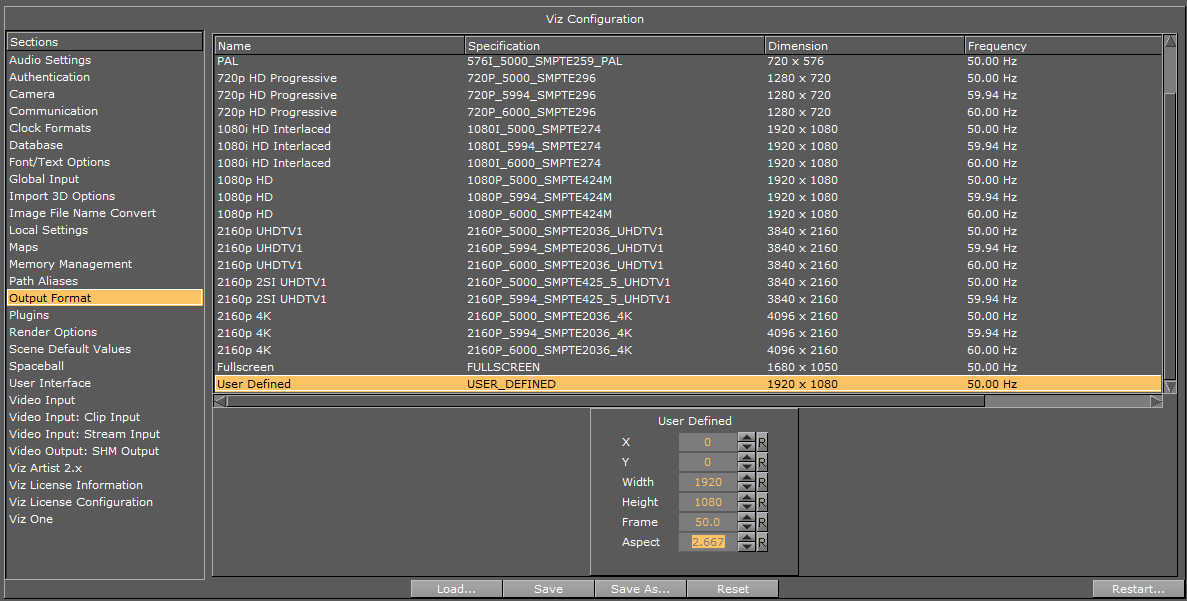Viewport: 1187px width, 601px height.
Task: Open the Communication section
Action: (x=104, y=111)
